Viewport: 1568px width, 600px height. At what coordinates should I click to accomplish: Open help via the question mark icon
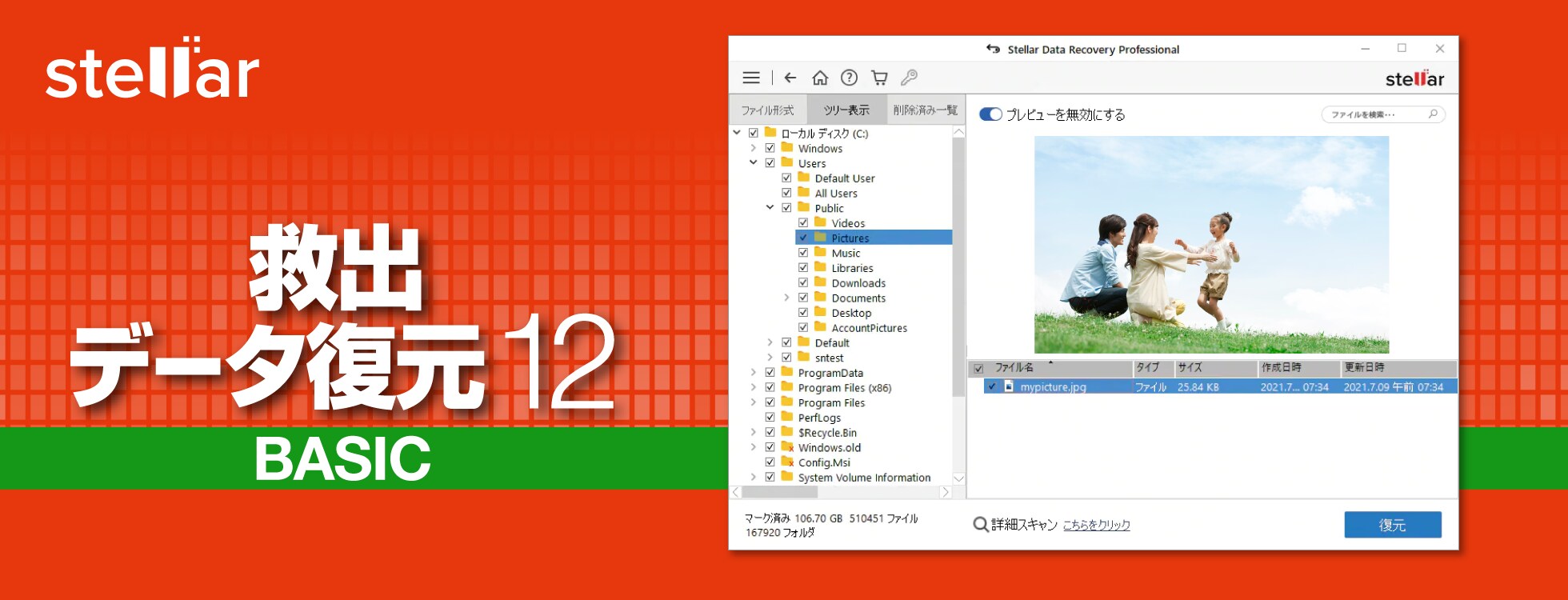(x=850, y=78)
